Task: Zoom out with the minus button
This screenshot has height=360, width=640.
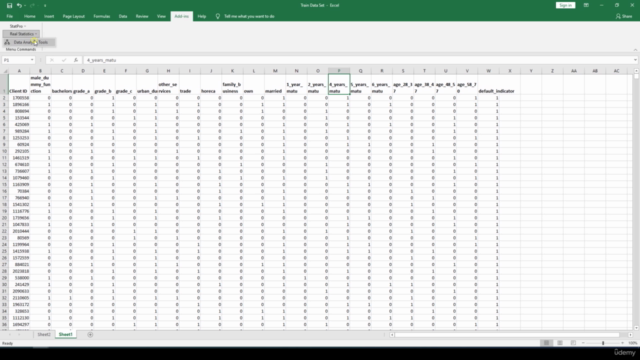Action: 583,343
